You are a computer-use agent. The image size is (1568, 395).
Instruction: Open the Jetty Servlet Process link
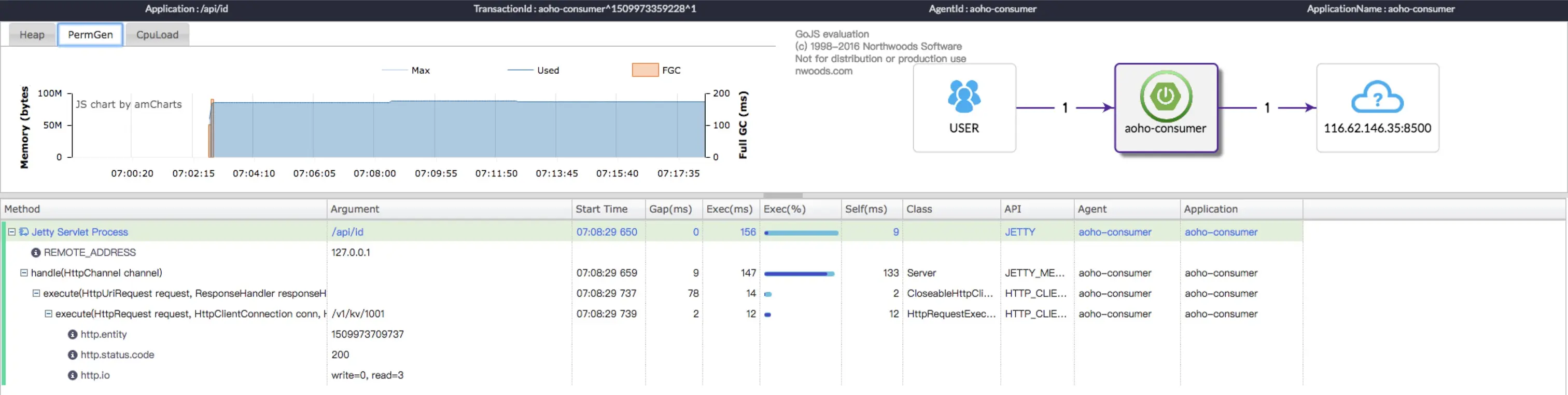pyautogui.click(x=80, y=231)
